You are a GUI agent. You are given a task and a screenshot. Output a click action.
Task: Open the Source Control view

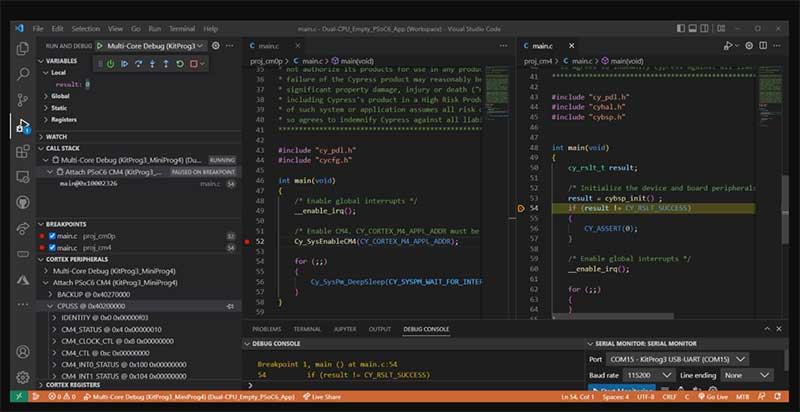22,99
